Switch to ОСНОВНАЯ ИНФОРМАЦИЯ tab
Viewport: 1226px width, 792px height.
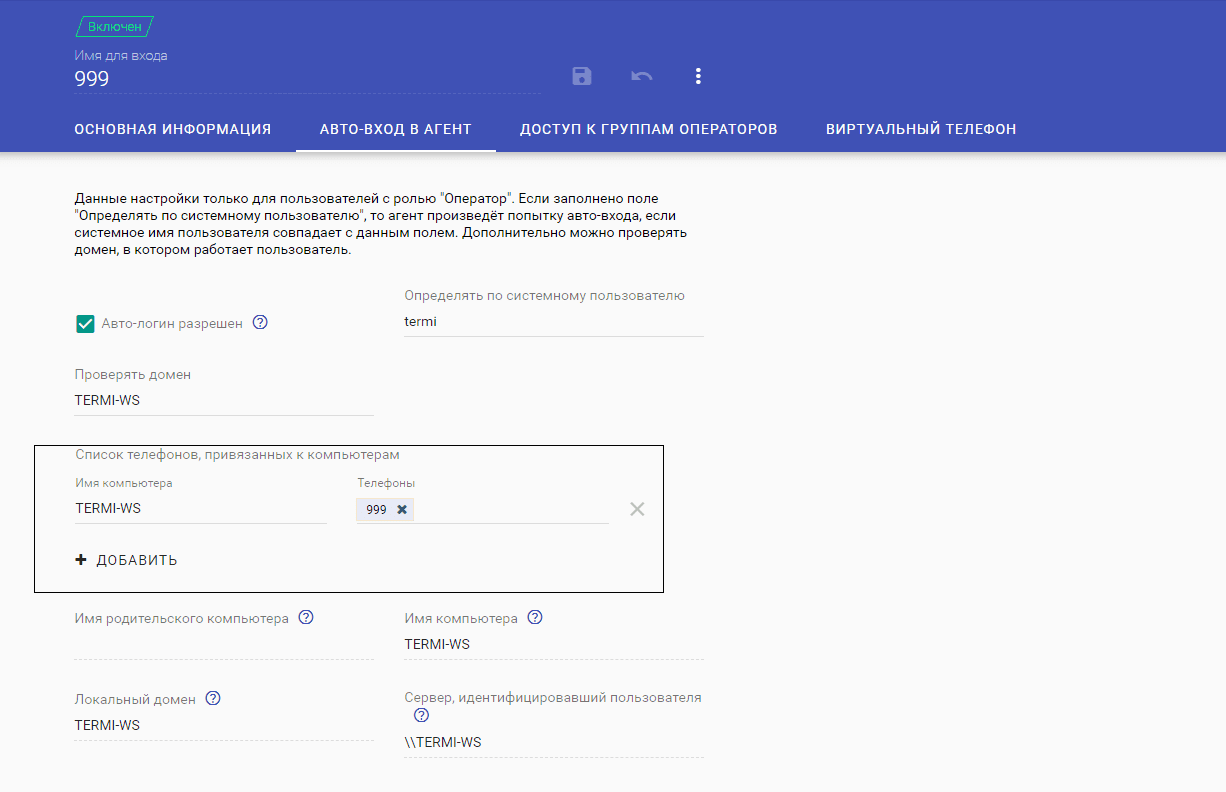173,129
